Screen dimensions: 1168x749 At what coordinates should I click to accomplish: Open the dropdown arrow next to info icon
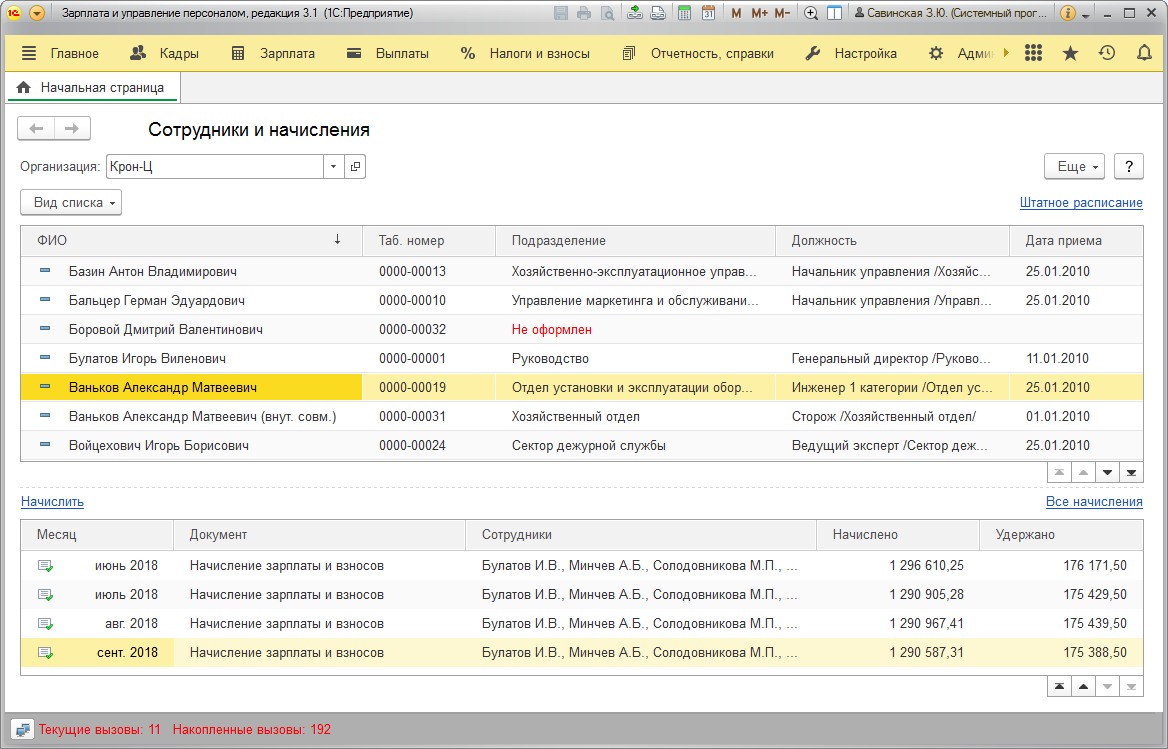(x=1086, y=15)
